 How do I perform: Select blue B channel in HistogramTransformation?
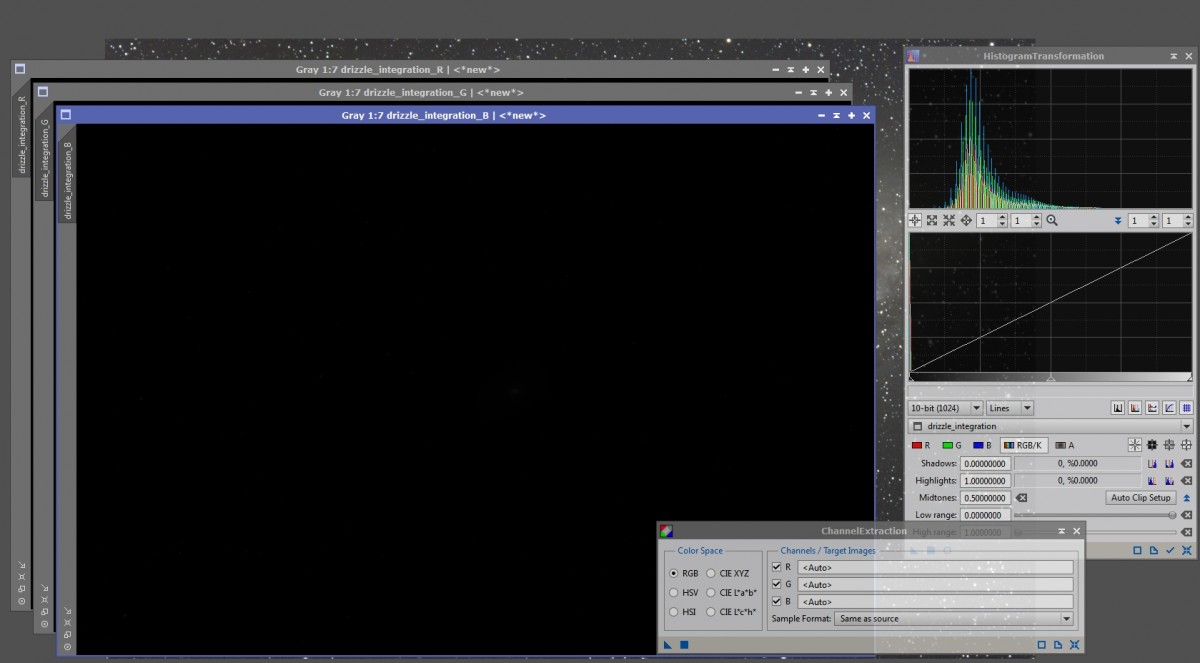tap(982, 445)
